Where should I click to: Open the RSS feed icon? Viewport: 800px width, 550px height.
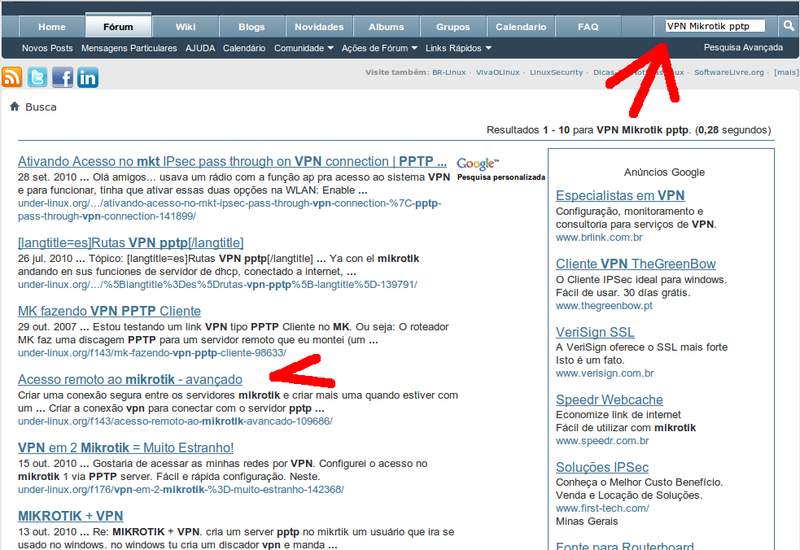pyautogui.click(x=12, y=78)
